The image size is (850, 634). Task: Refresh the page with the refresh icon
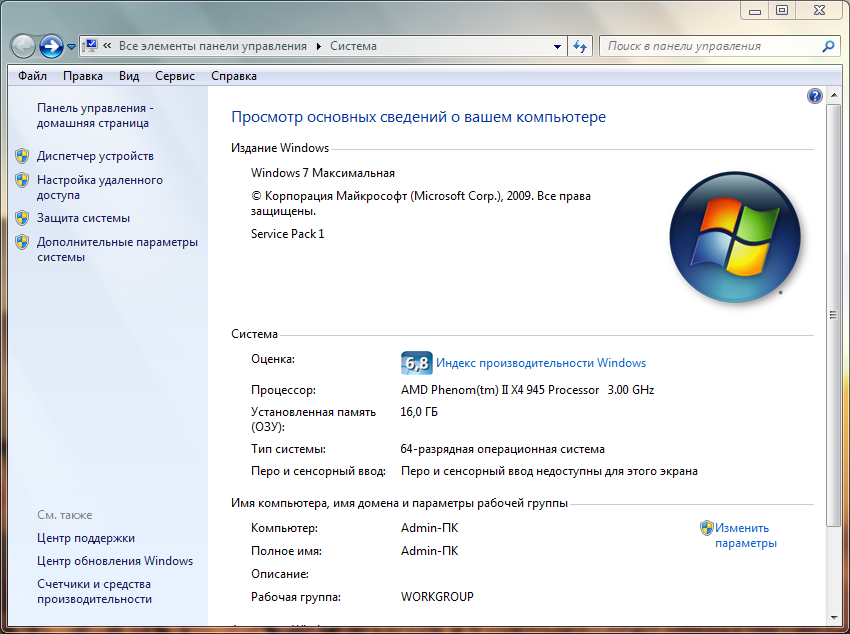tap(580, 47)
